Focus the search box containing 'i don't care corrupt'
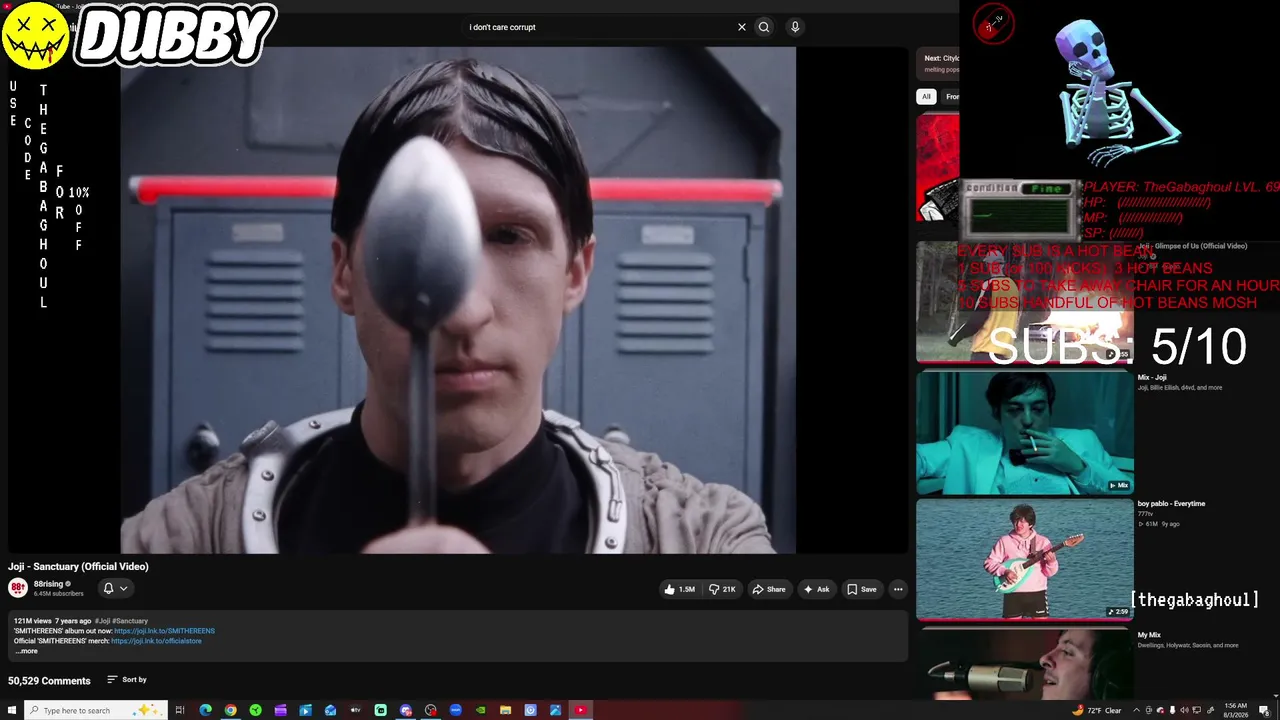 pos(600,27)
